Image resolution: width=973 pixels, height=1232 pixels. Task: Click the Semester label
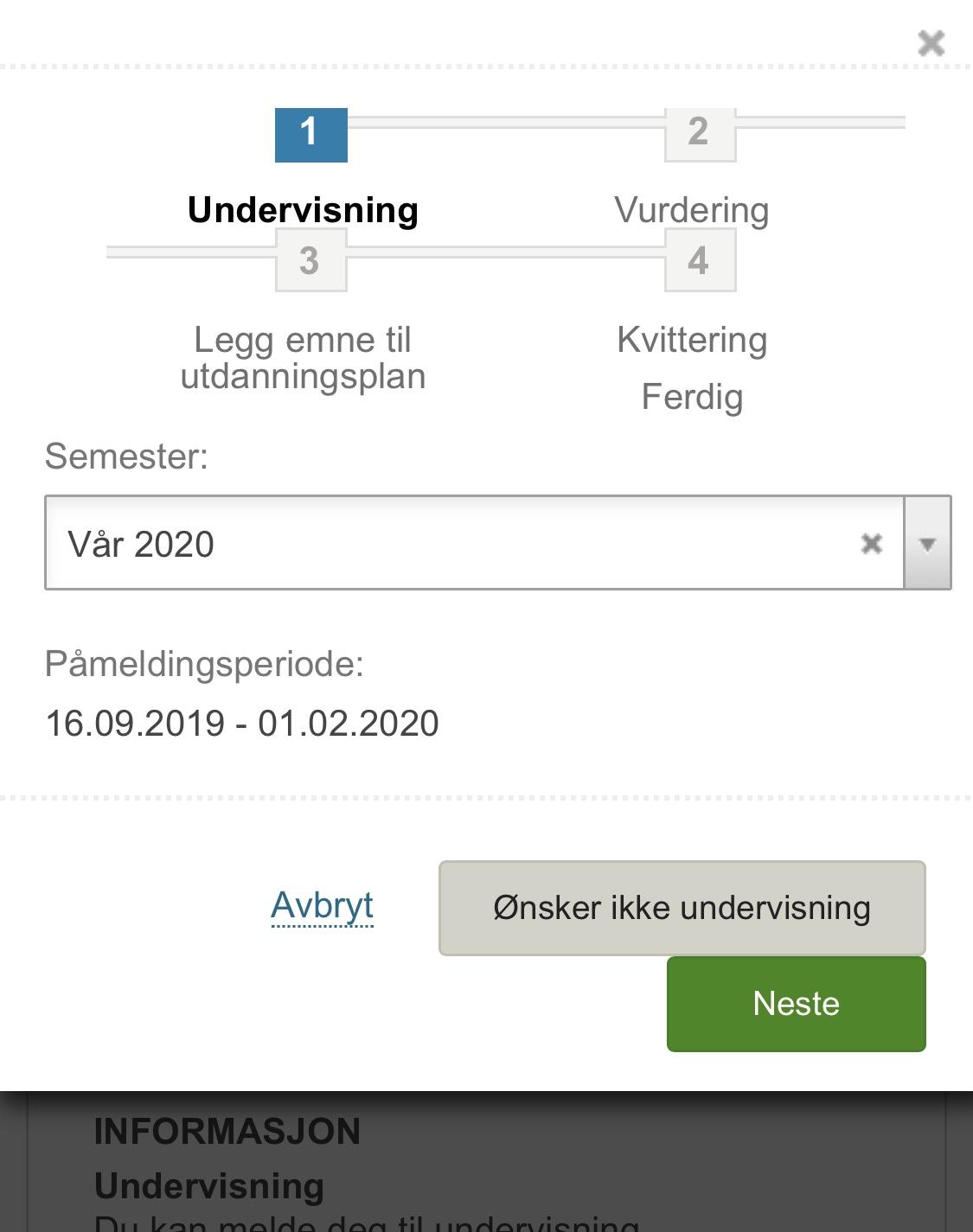(x=126, y=456)
